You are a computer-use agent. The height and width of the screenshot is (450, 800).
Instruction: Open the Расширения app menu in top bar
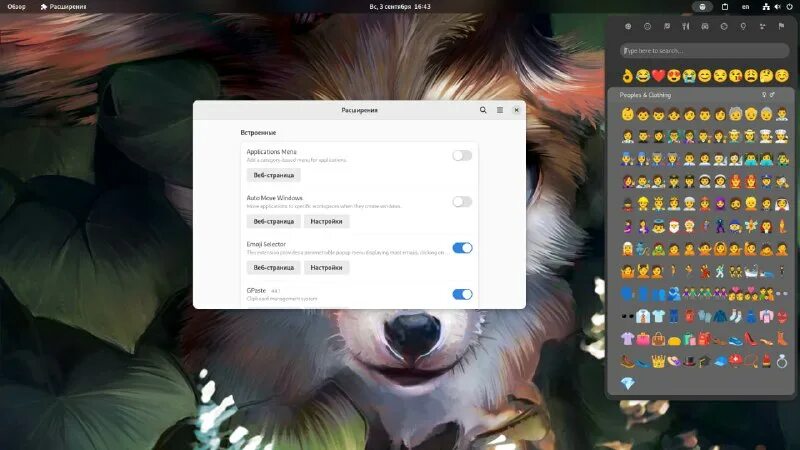tap(63, 7)
